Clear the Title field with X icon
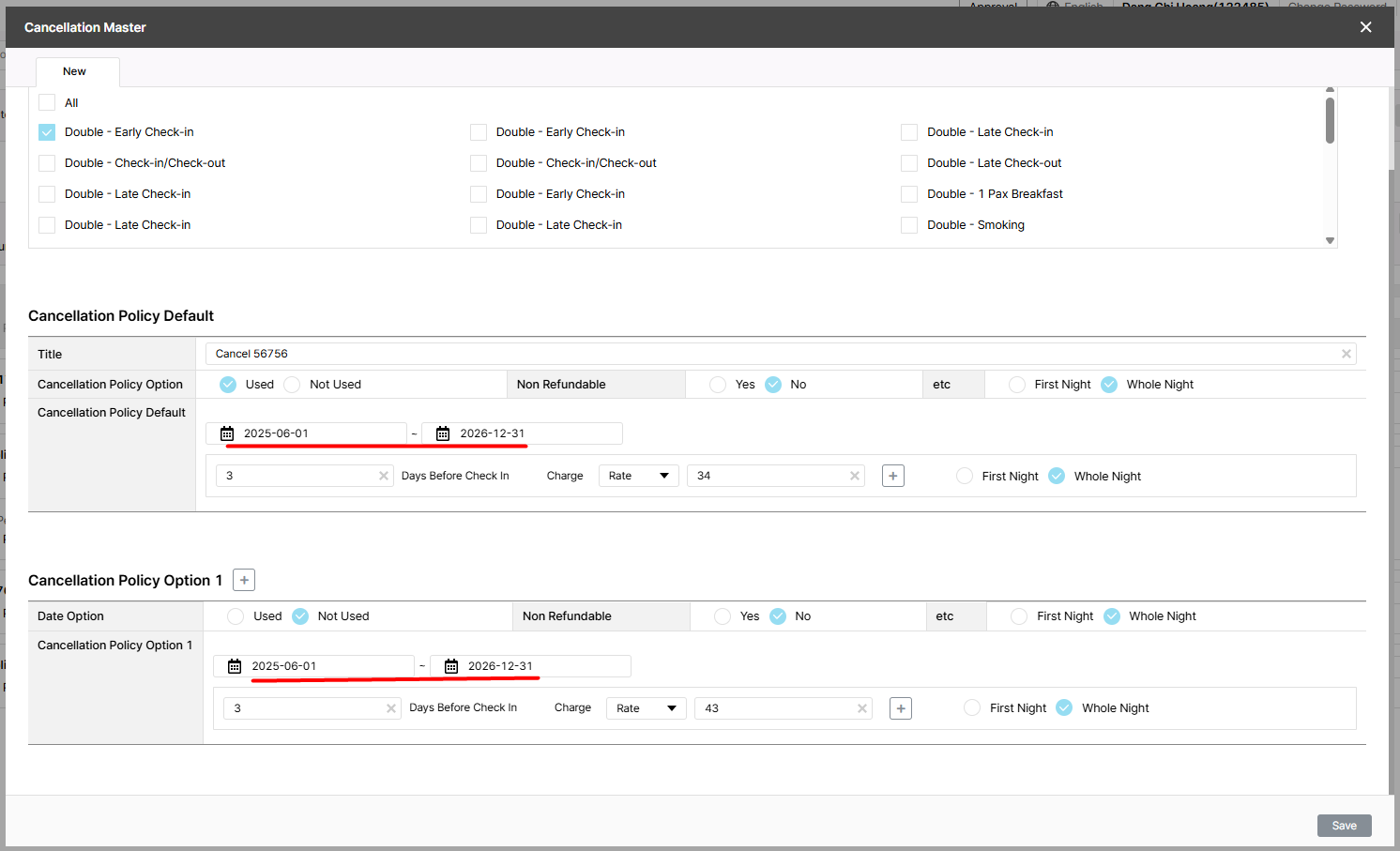Screen dimensions: 1400x851 1347,354
